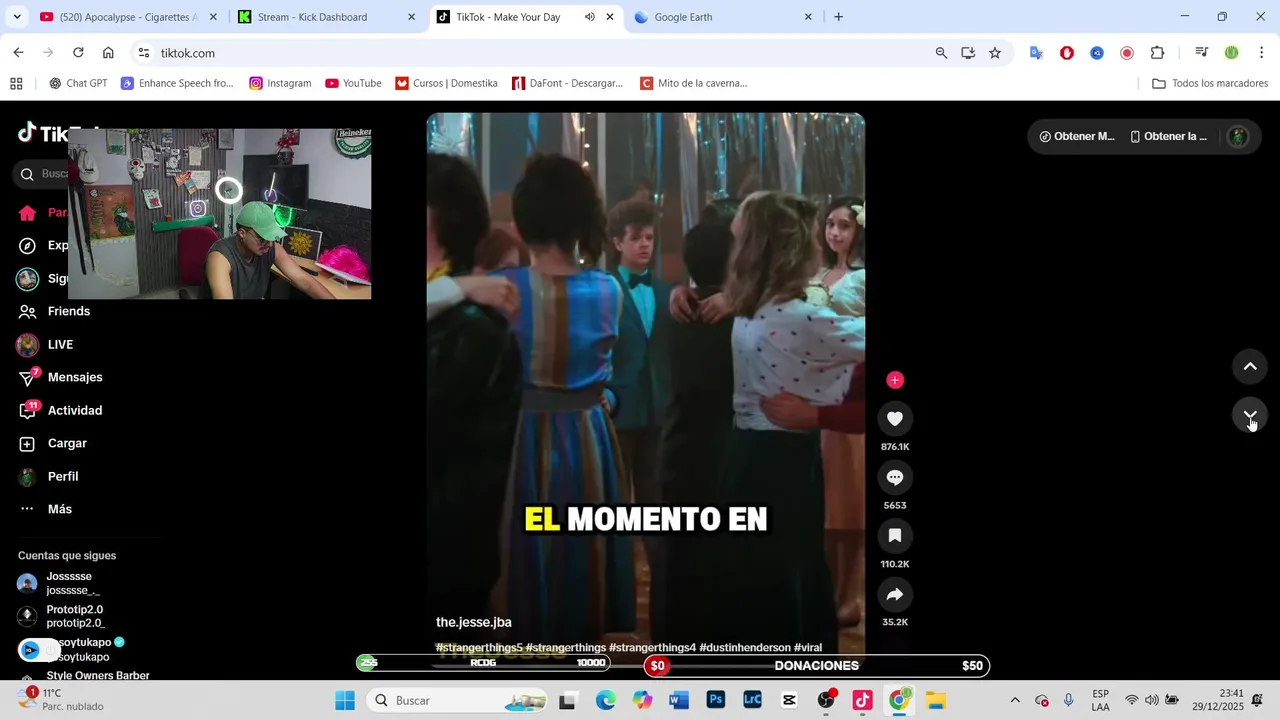Open a new browser tab
This screenshot has height=720, width=1280.
pos(838,17)
